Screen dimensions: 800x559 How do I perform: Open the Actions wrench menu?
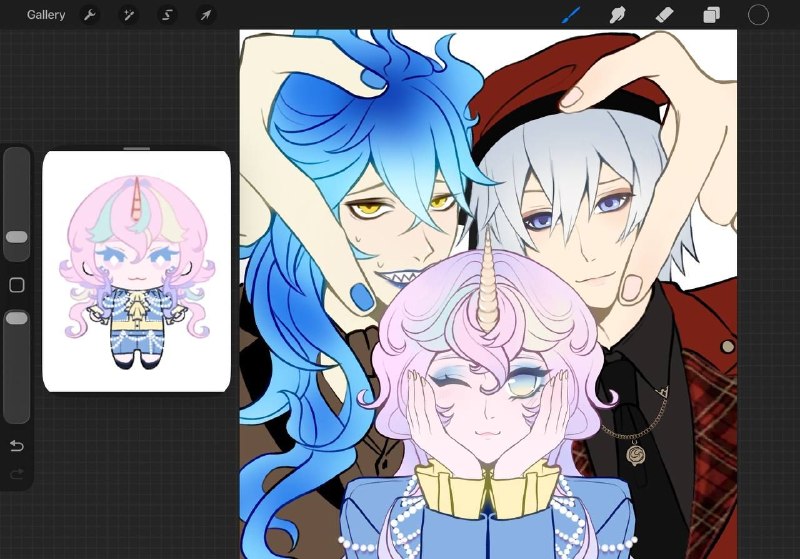(90, 15)
